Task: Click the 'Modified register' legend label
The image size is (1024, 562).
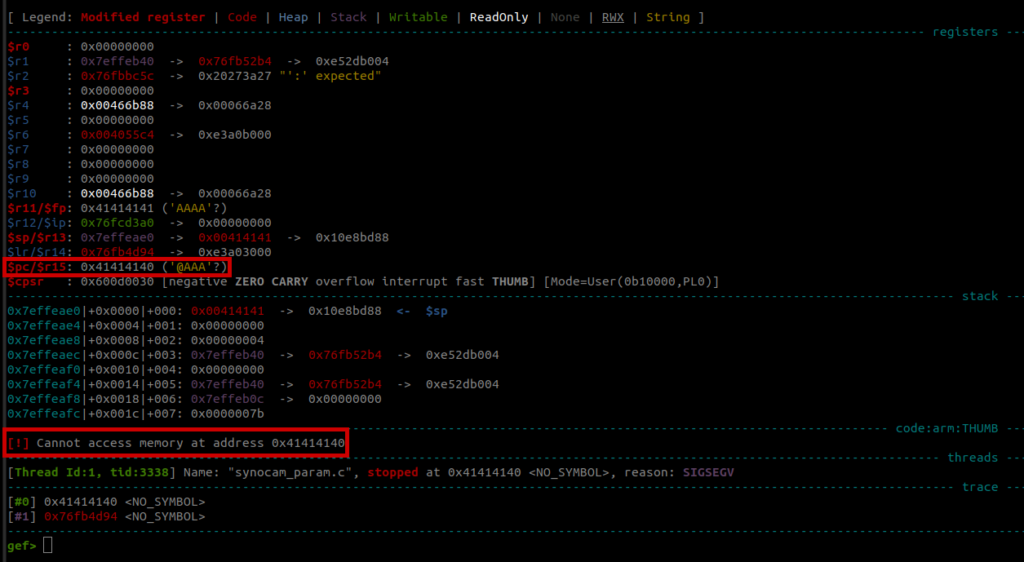Action: [143, 17]
